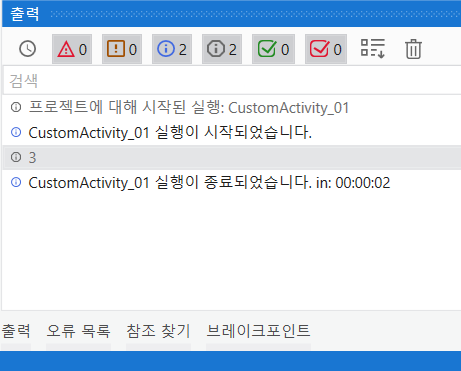Click the info icon beside the '3' row

pos(16,157)
